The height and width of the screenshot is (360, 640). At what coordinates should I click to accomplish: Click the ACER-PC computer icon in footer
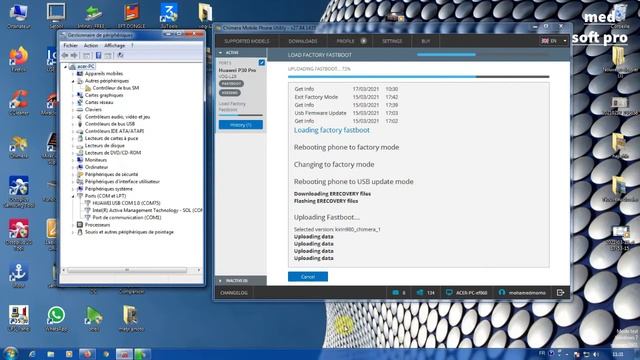point(449,293)
